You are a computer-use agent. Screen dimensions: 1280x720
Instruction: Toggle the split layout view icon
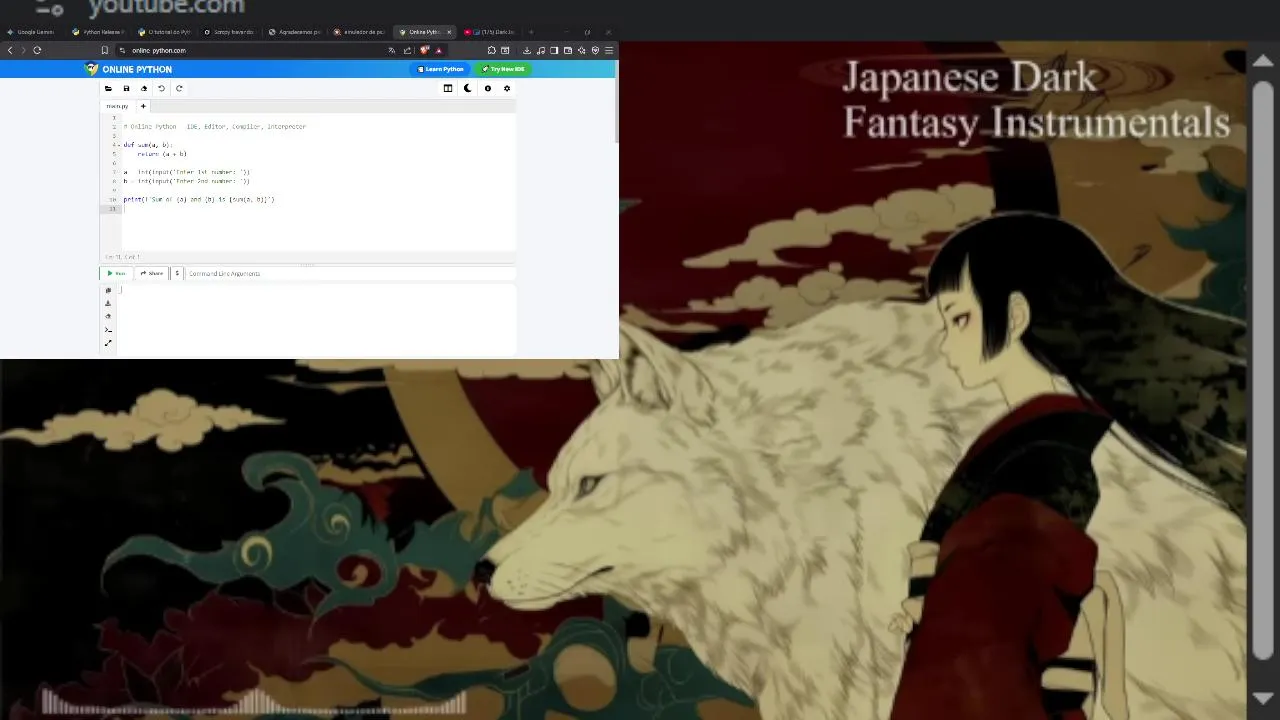point(448,88)
